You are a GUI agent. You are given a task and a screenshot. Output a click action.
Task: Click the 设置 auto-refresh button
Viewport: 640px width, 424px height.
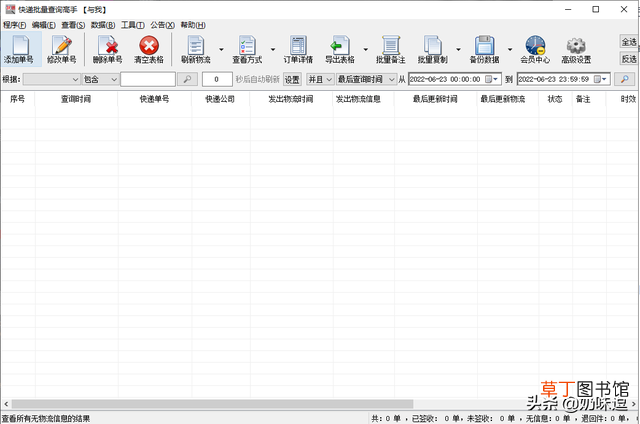point(292,79)
